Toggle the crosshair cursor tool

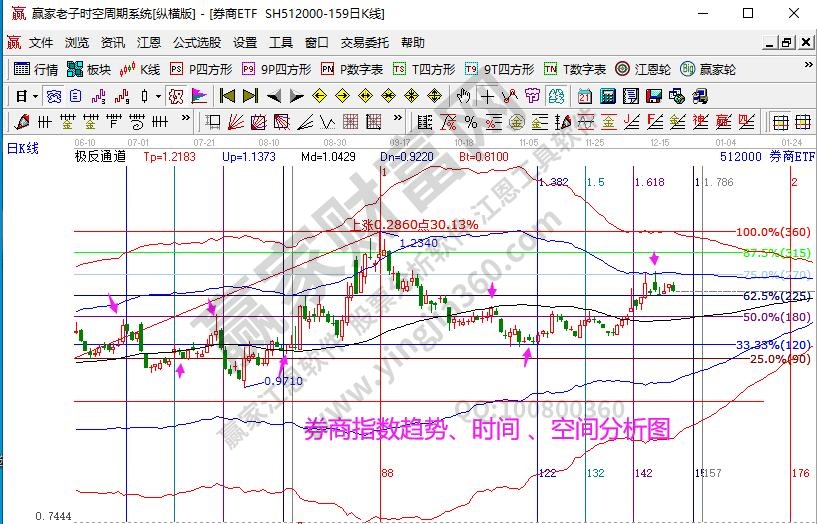click(487, 96)
